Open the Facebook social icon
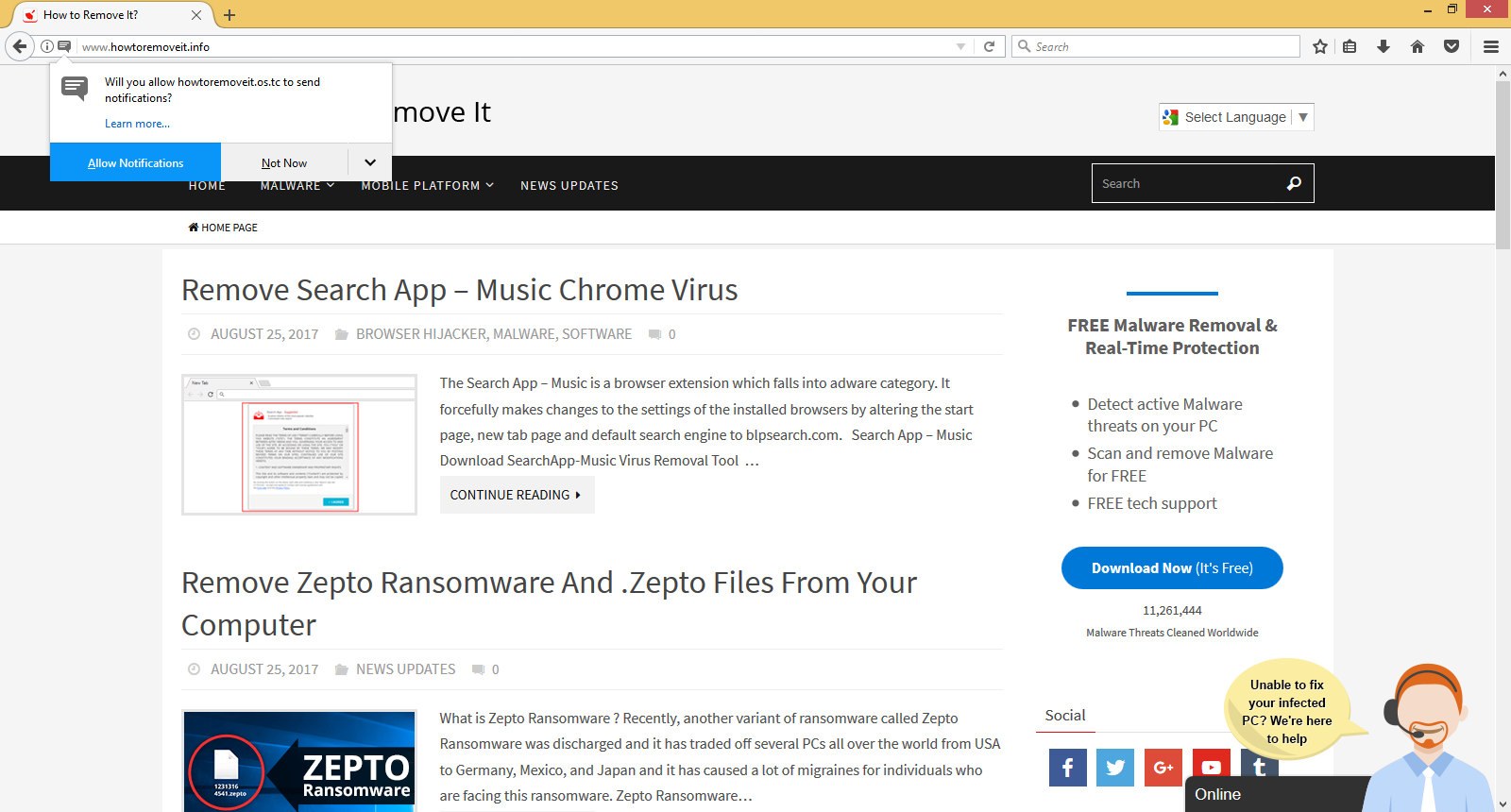The height and width of the screenshot is (812, 1511). pos(1068,768)
